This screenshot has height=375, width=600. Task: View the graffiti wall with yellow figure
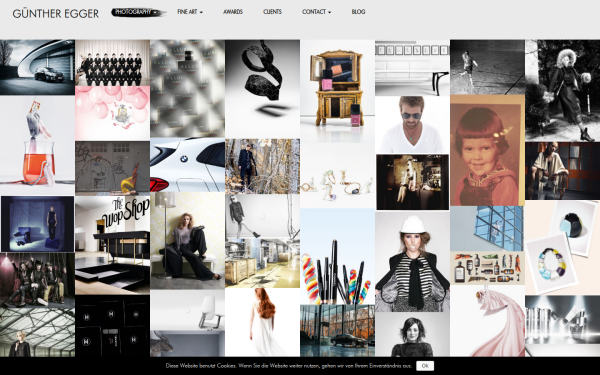pyautogui.click(x=112, y=168)
